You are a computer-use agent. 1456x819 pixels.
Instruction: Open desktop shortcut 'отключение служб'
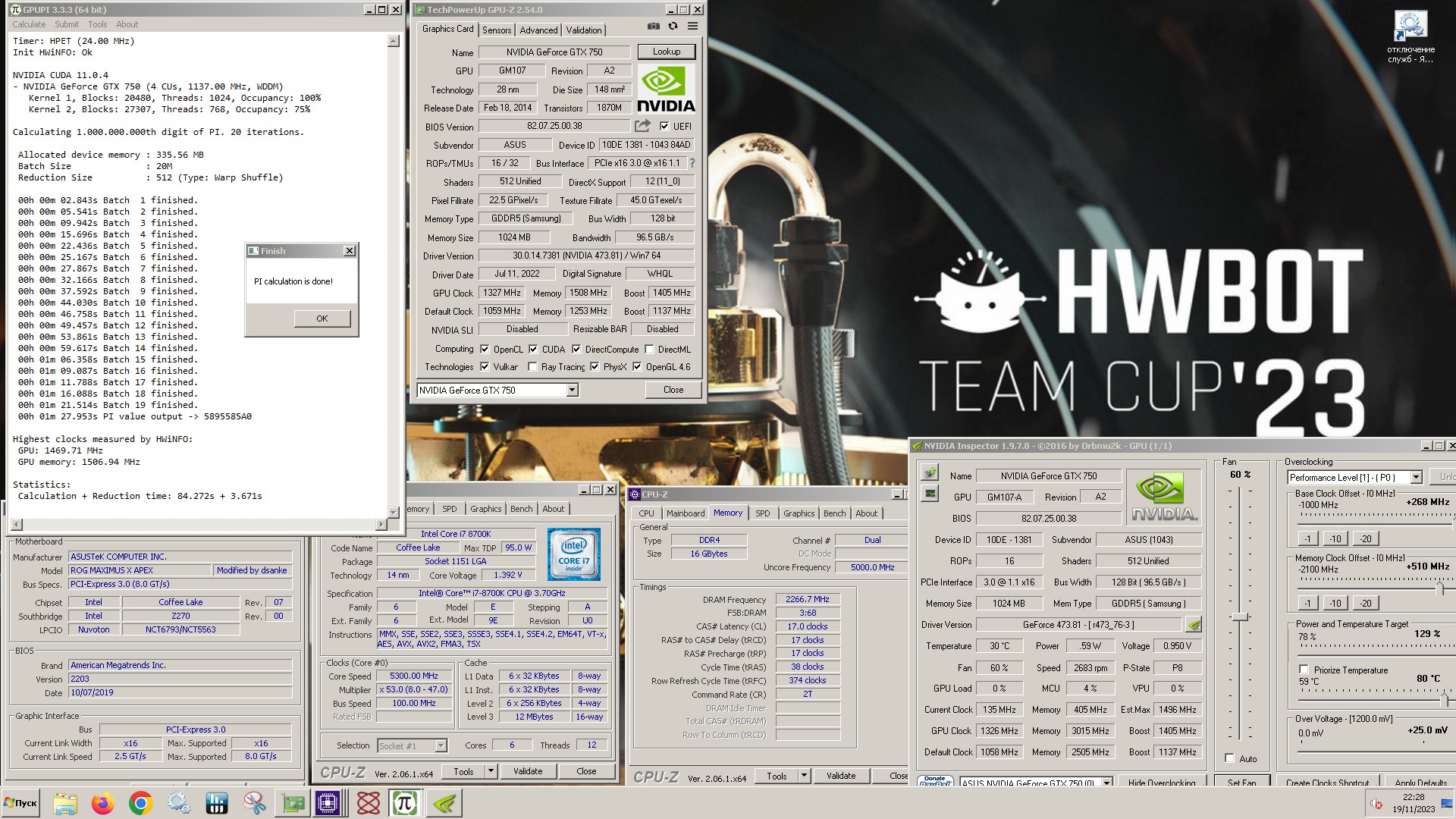(x=1410, y=38)
